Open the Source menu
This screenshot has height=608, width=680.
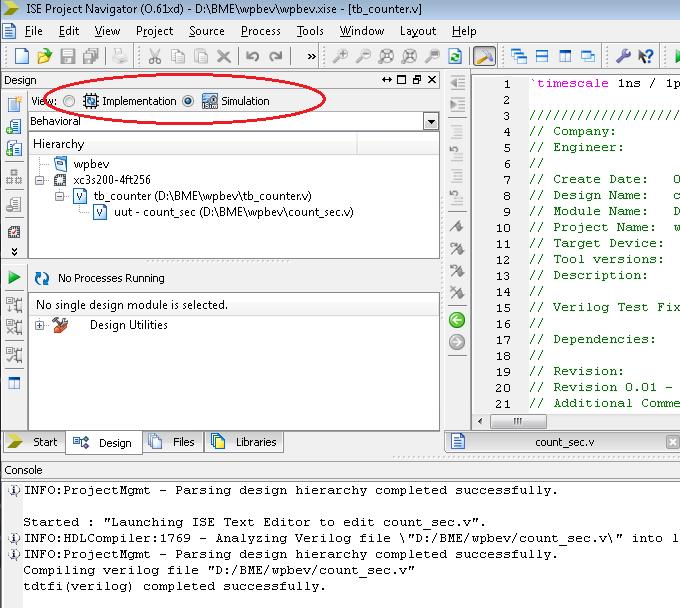(207, 31)
